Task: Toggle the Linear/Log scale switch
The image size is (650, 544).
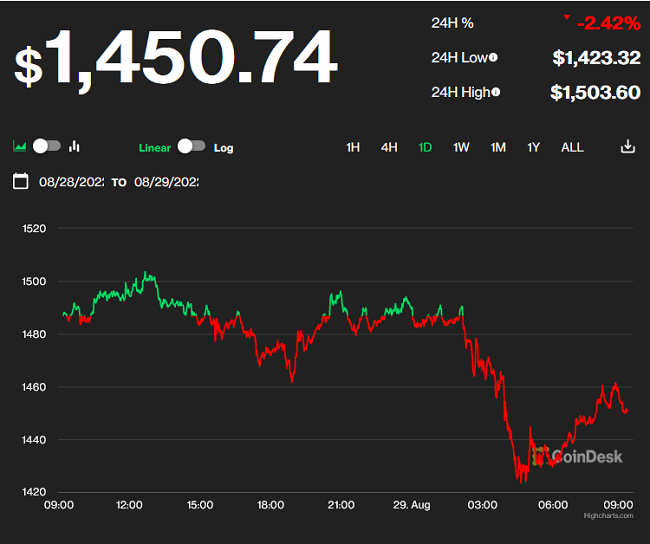Action: pos(192,146)
